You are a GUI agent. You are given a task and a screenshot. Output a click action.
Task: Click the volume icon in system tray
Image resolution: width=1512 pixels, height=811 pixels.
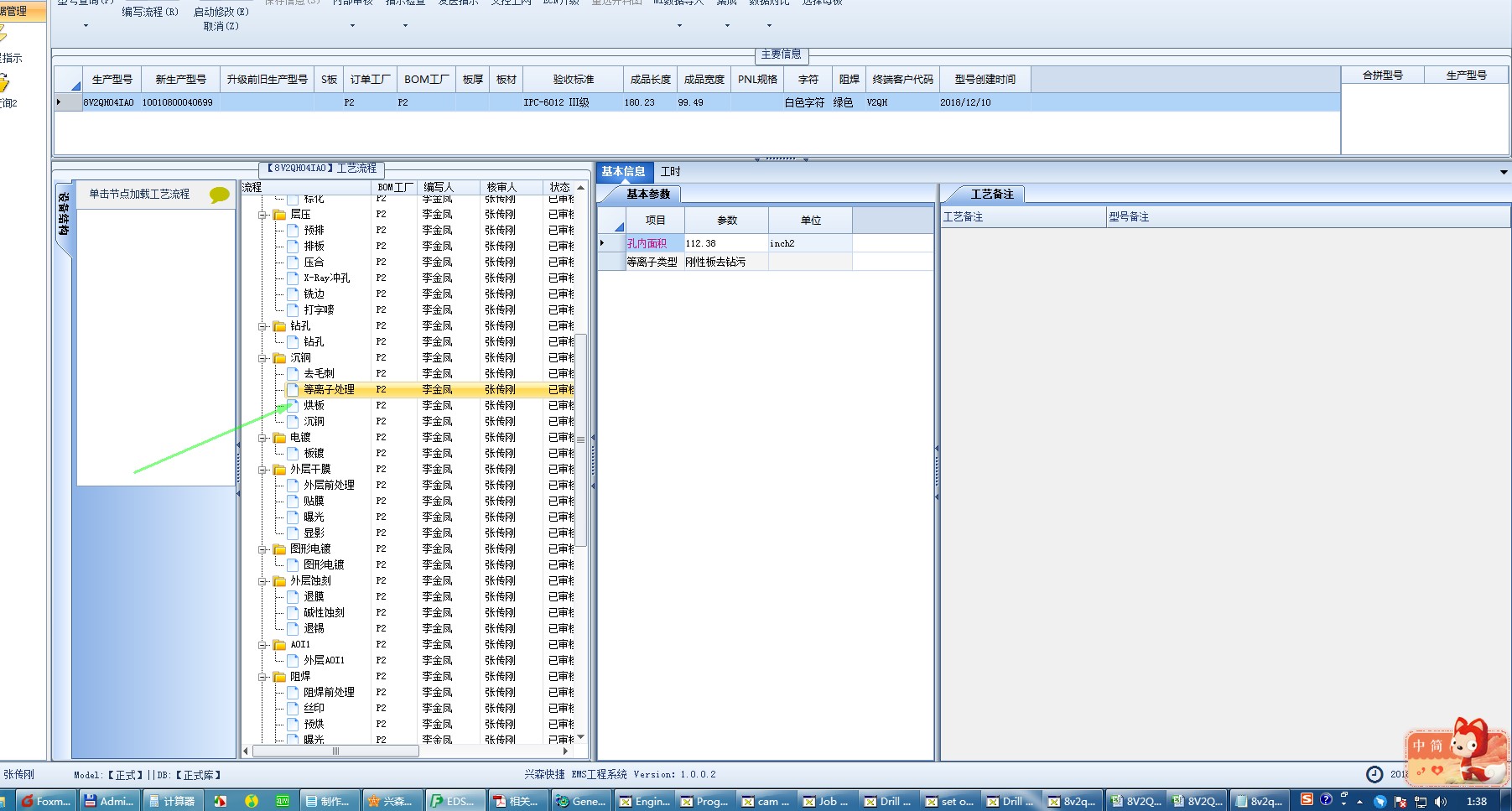click(x=1441, y=802)
